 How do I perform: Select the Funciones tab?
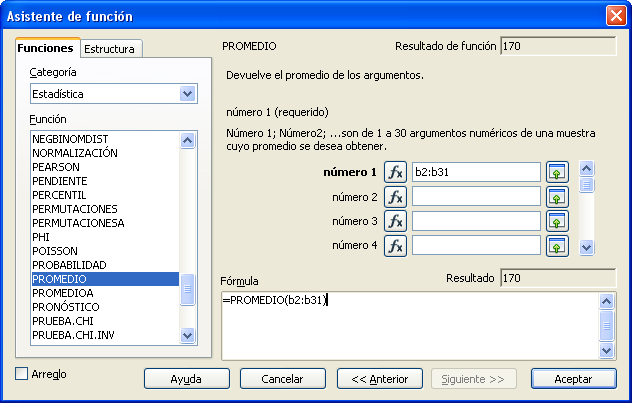point(45,48)
